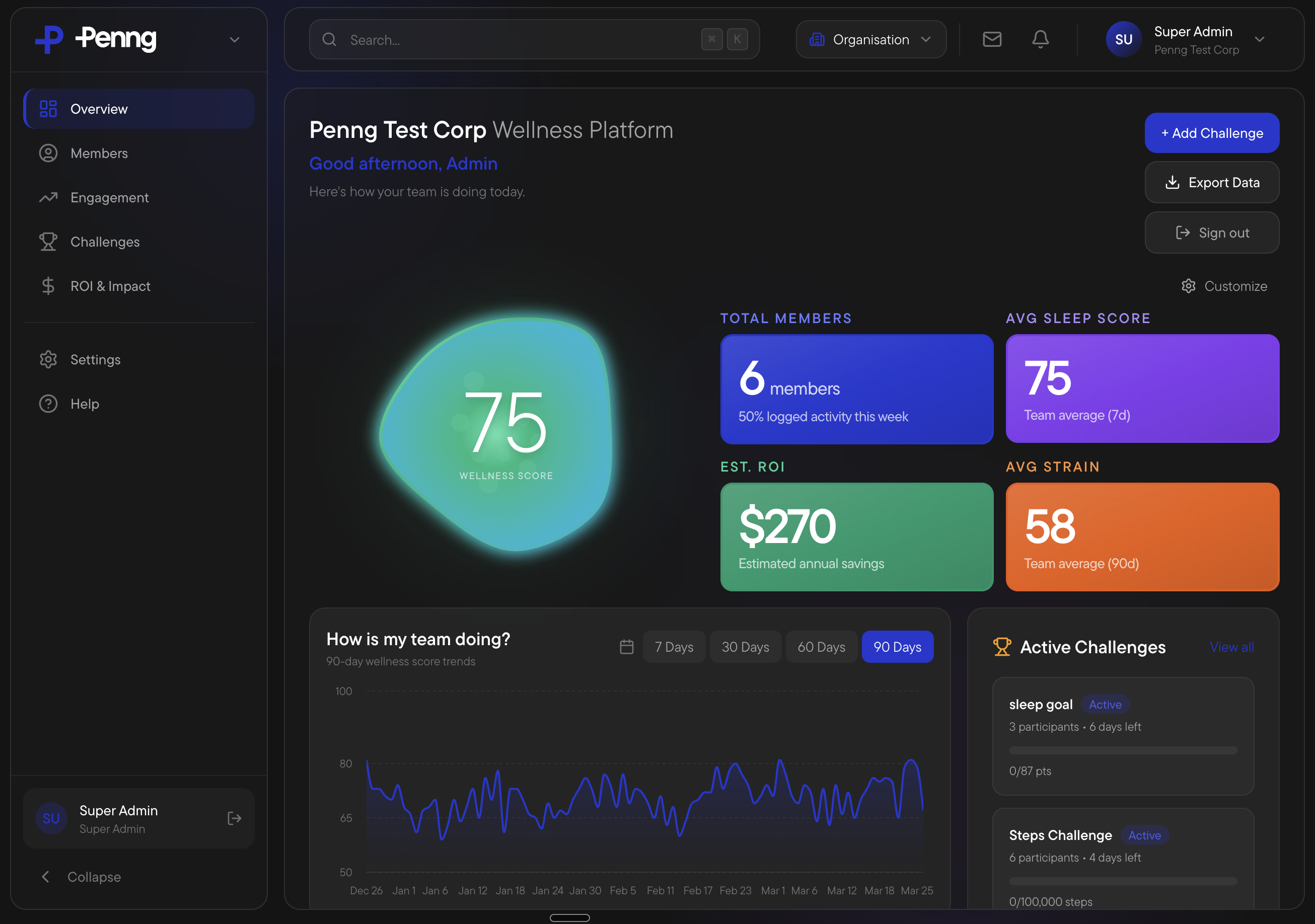Open the mail inbox icon in top bar
The image size is (1315, 924).
[992, 39]
